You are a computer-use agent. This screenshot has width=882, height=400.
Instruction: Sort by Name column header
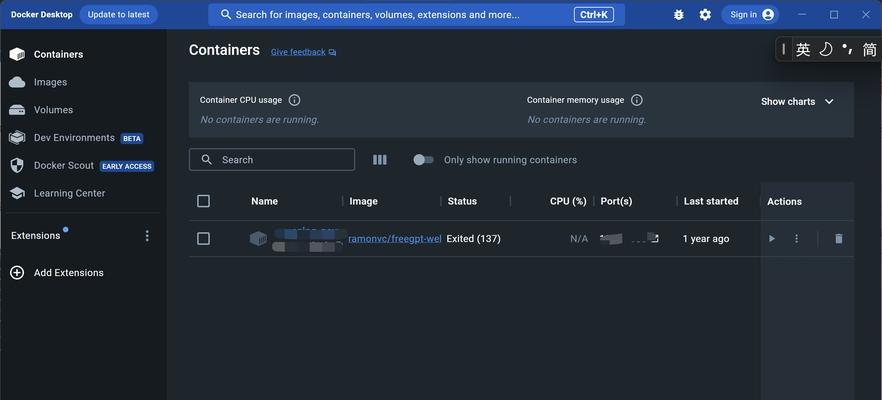coord(264,201)
